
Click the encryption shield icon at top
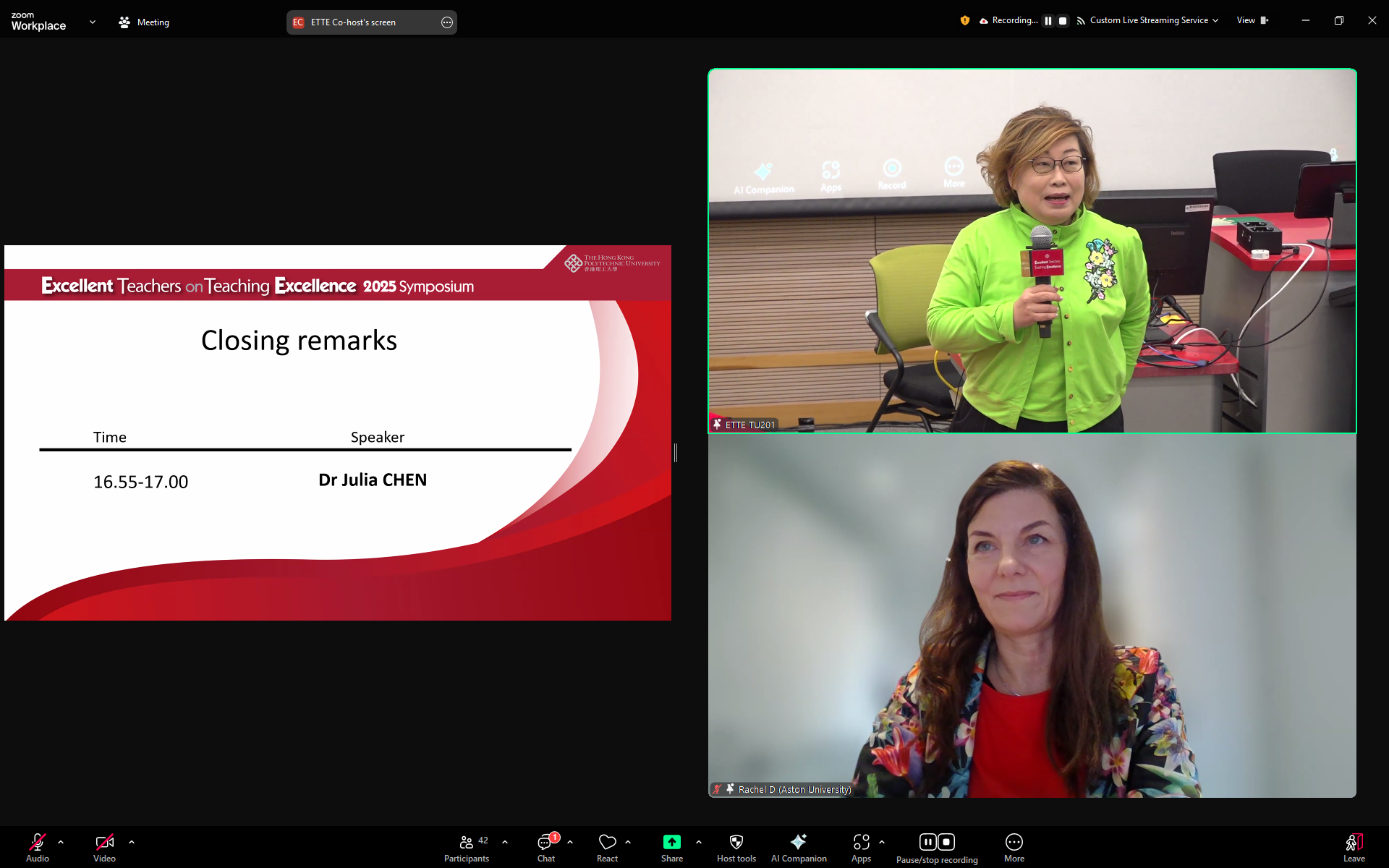pos(964,21)
